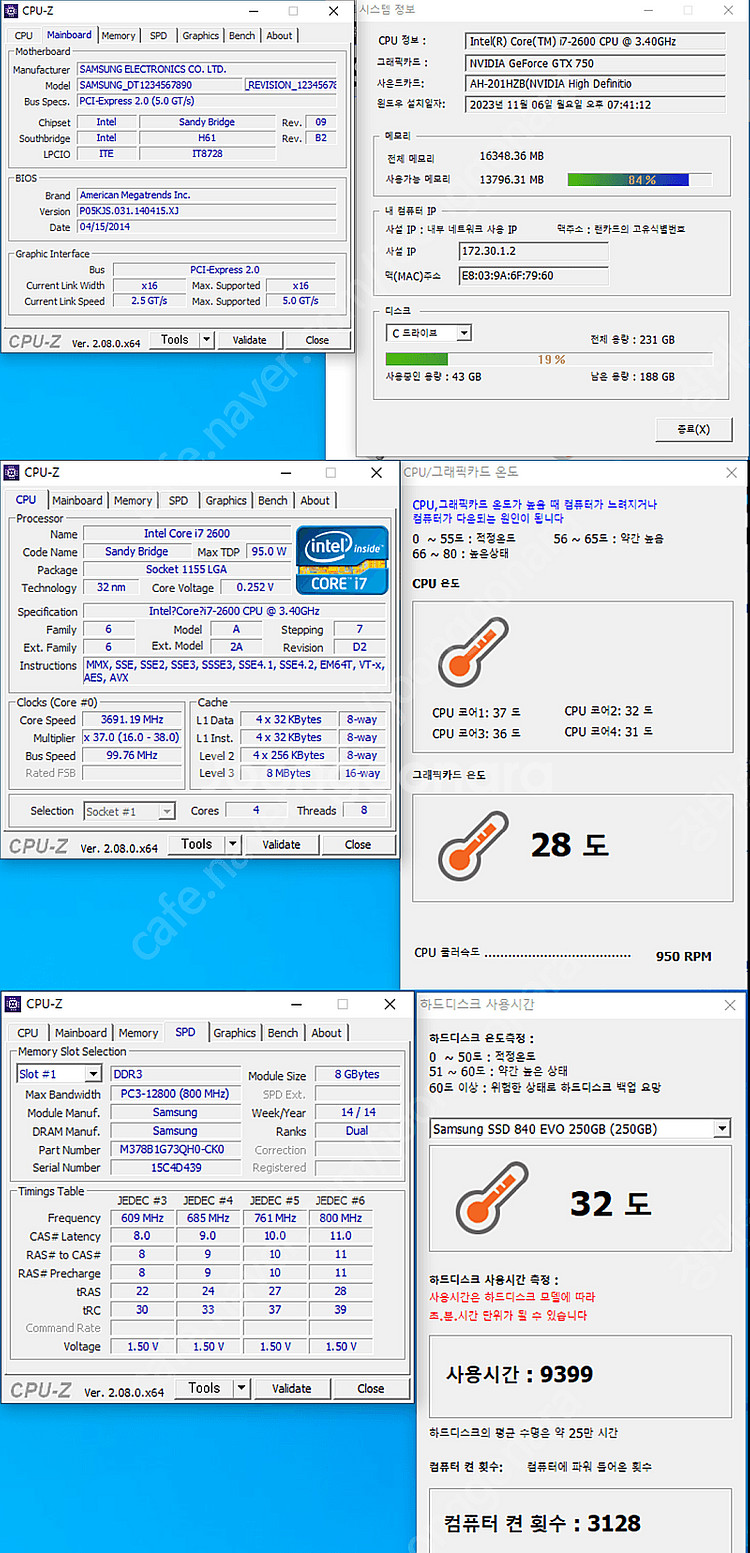This screenshot has width=750, height=1553.
Task: Click the Package value Socket 1155 LGA
Action: pyautogui.click(x=186, y=570)
